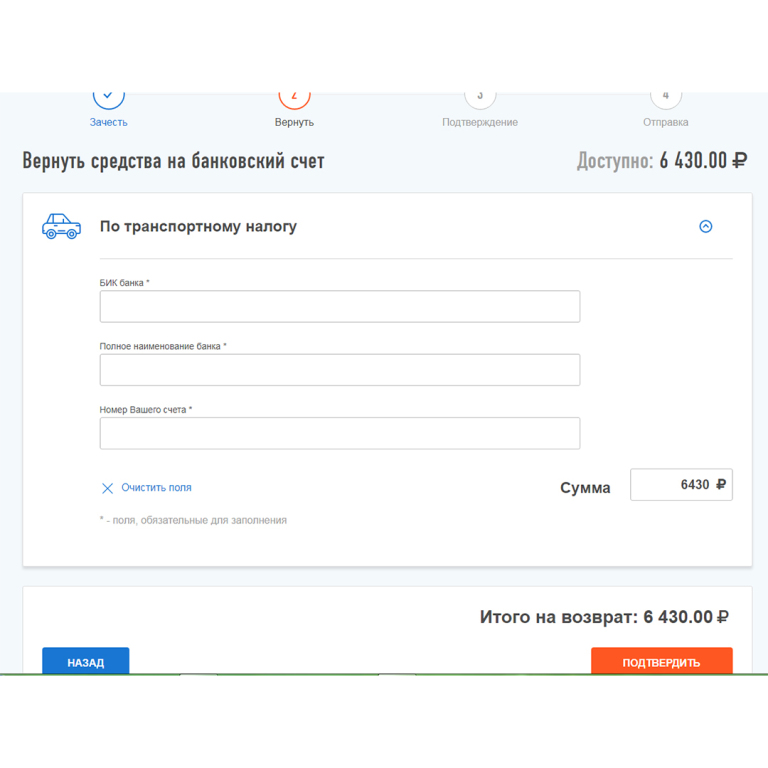The image size is (768, 768).
Task: Click the X icon beside Очистить поля
Action: [107, 488]
